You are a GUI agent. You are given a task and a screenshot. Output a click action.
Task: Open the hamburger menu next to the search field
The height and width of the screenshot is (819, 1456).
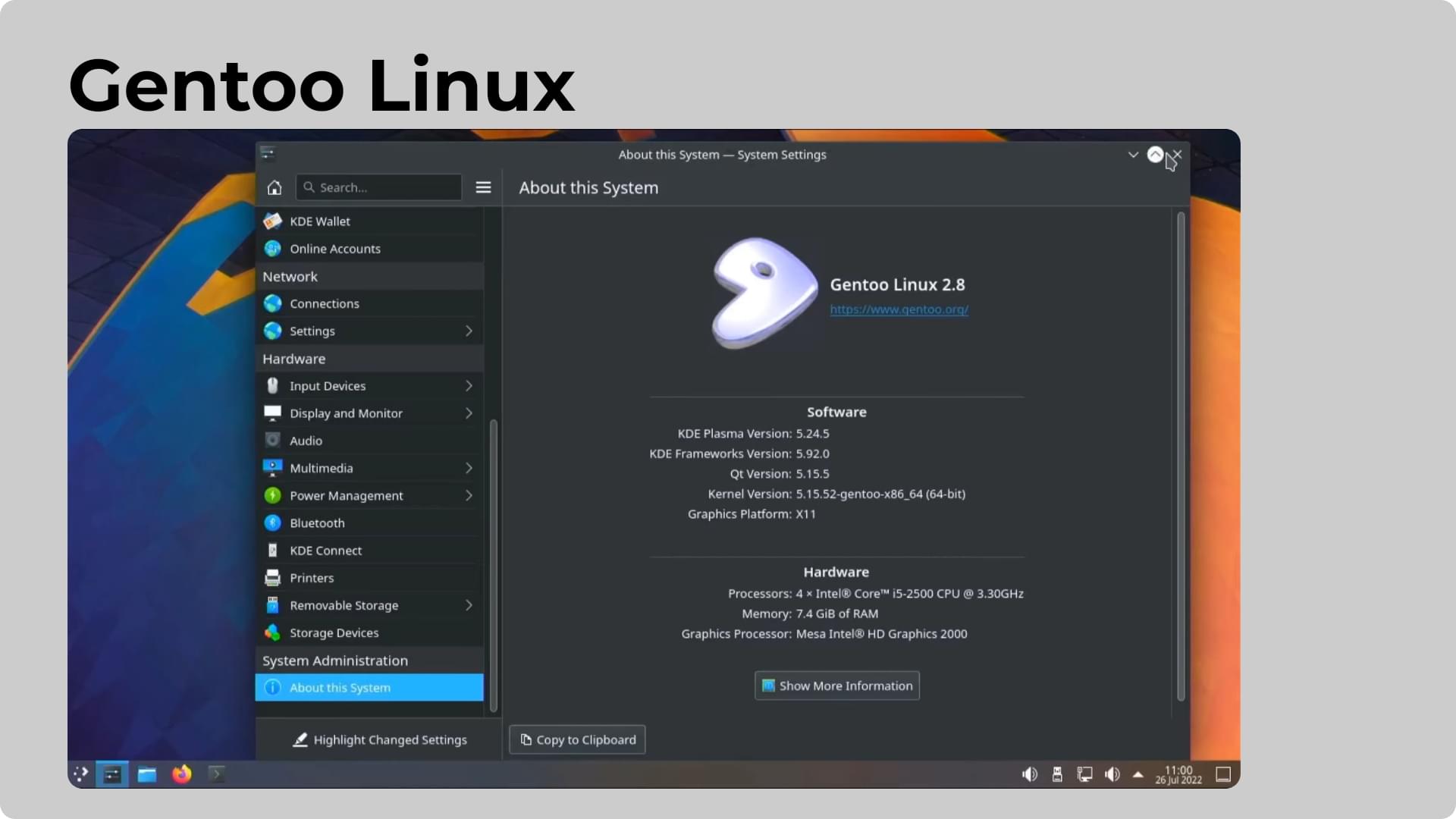pos(483,187)
